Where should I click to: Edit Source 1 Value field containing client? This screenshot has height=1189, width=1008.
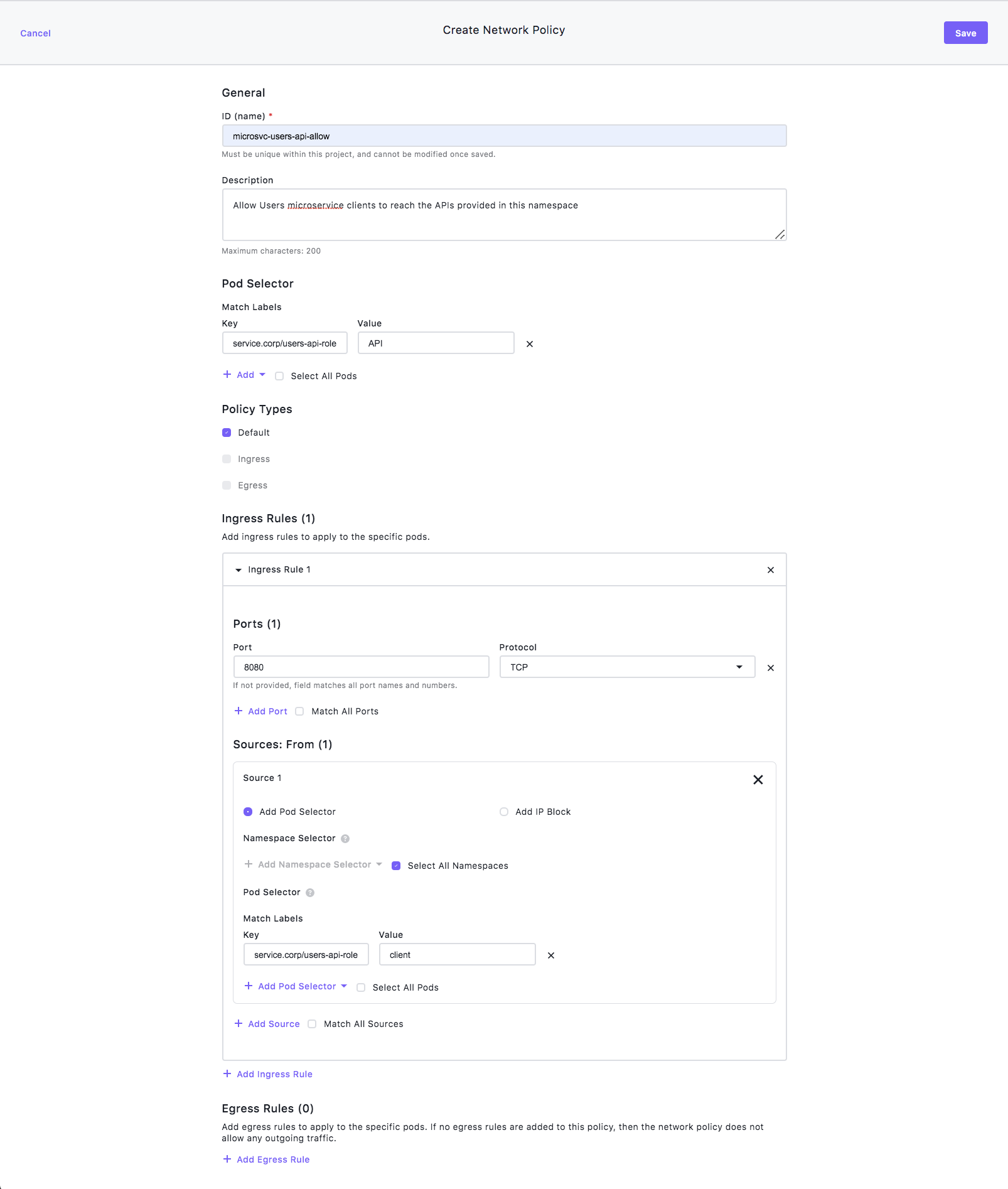click(x=457, y=954)
